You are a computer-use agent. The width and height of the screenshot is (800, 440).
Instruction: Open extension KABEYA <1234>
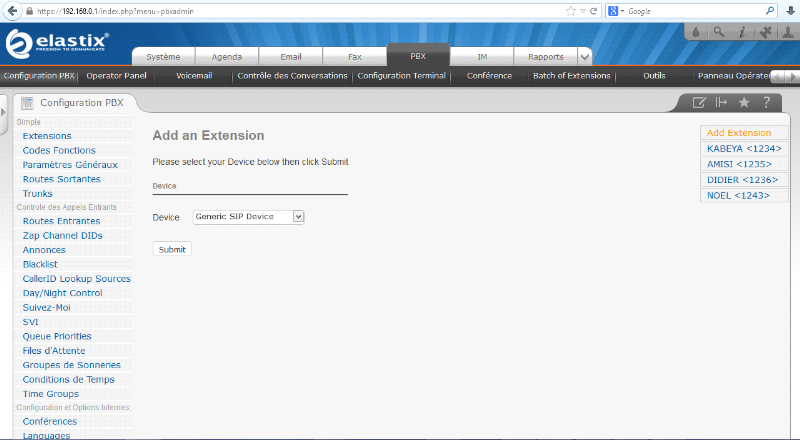tap(744, 149)
